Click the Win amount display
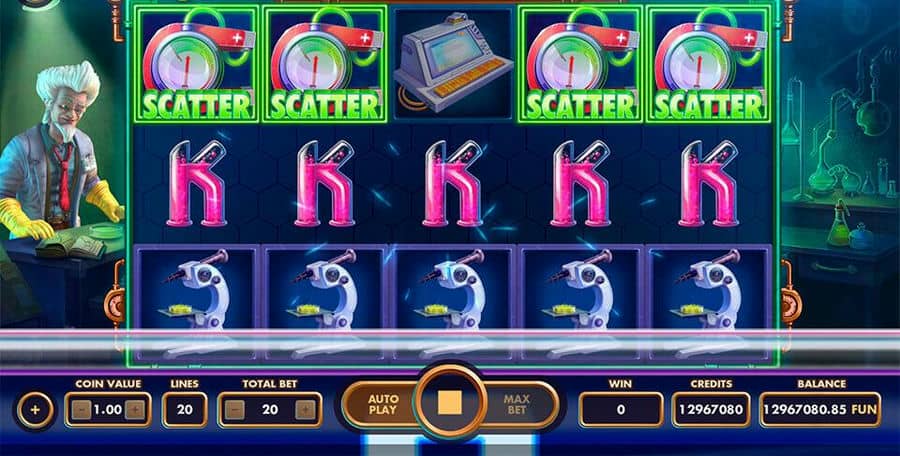Viewport: 900px width, 456px height. pos(620,409)
